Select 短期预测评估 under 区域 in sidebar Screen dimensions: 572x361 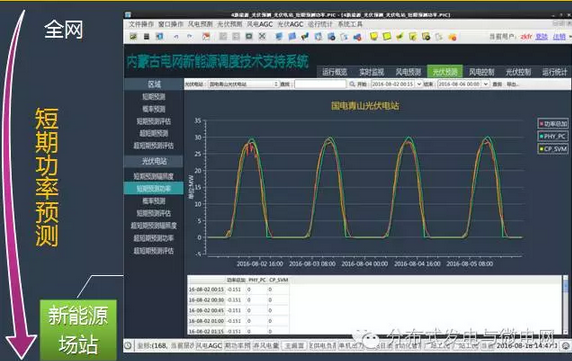pos(154,121)
